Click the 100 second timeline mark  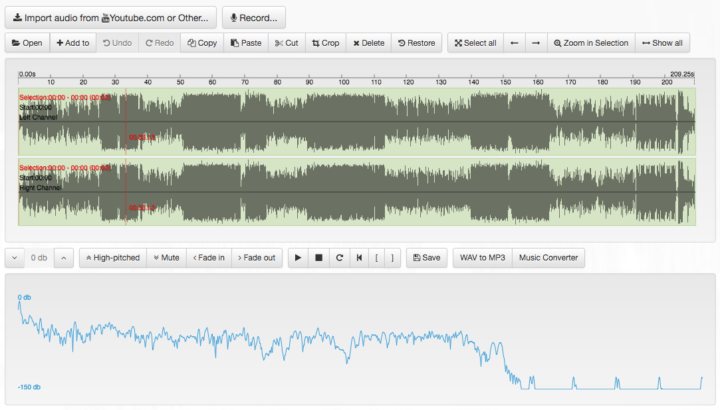point(343,81)
